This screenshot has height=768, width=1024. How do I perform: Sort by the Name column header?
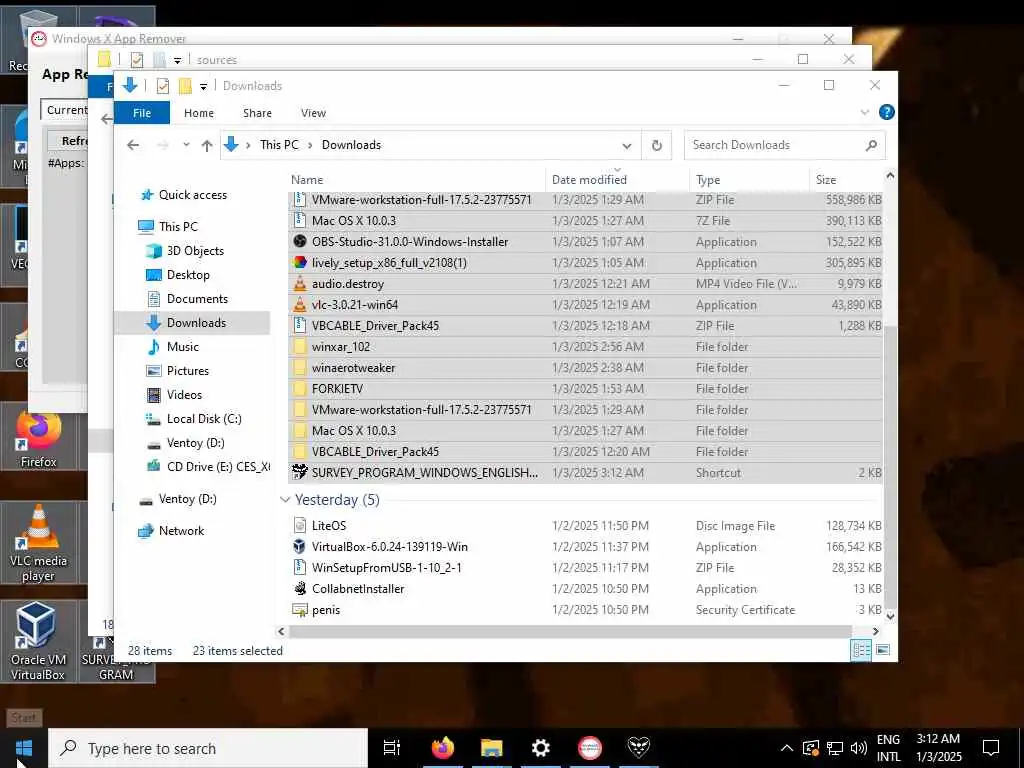click(417, 180)
